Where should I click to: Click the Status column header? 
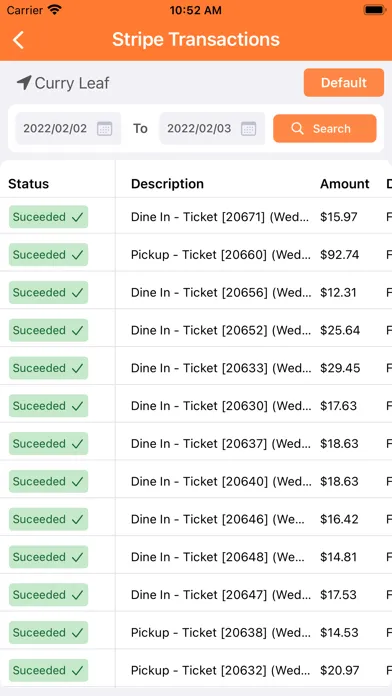tap(28, 184)
